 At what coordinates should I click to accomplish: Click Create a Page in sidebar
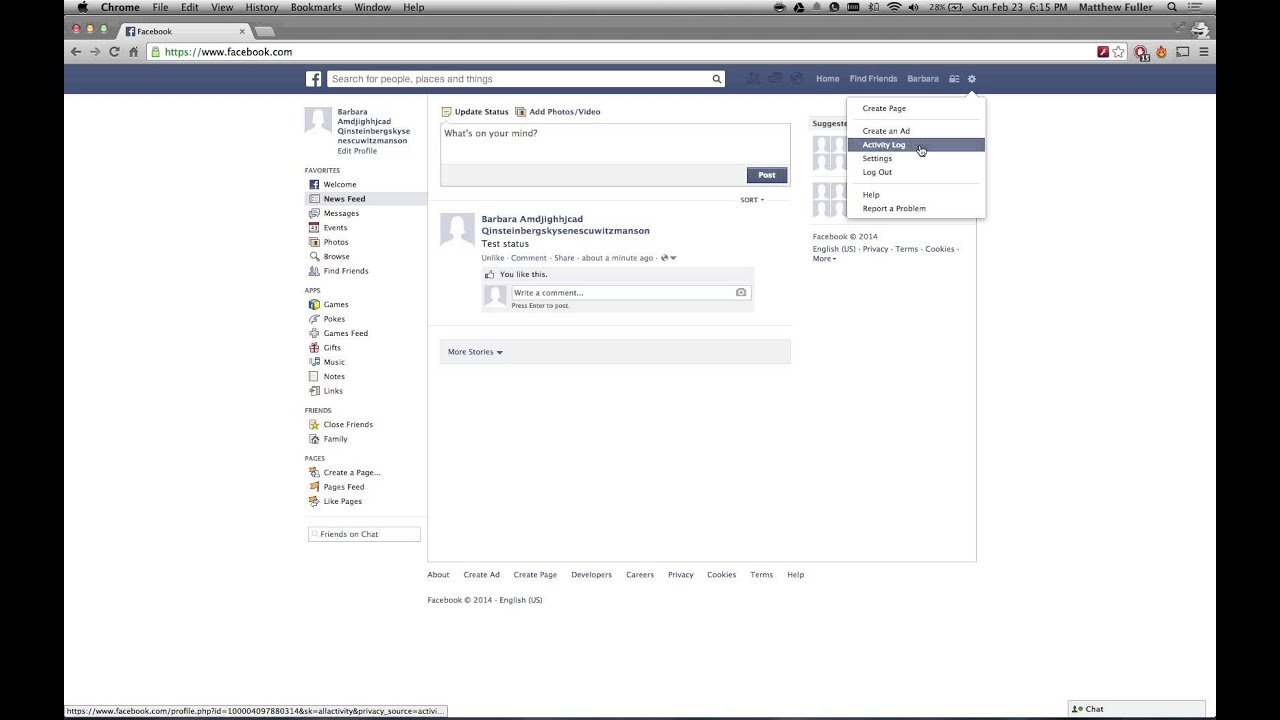tap(352, 473)
